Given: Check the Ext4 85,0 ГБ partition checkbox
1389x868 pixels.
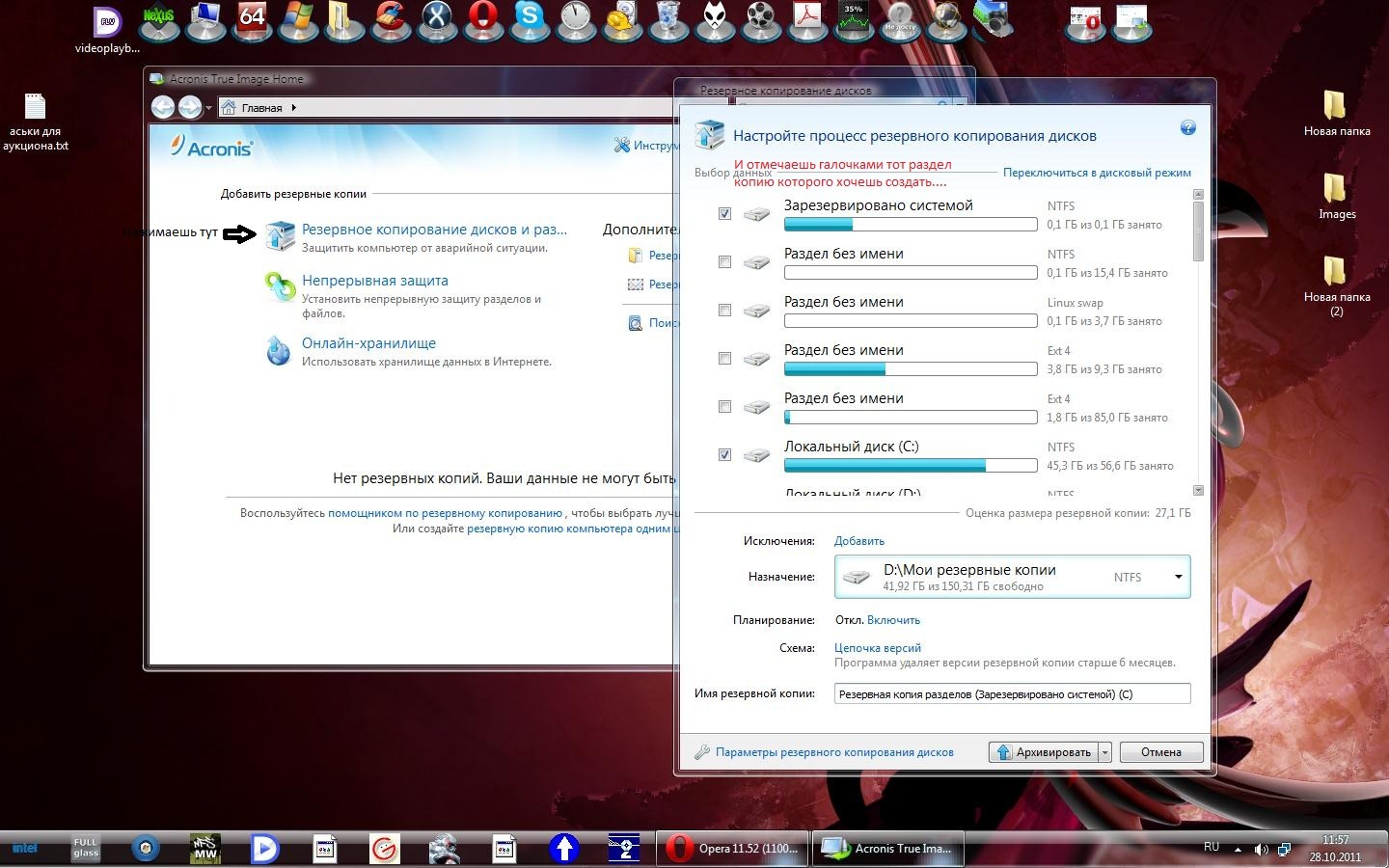Looking at the screenshot, I should tap(724, 406).
